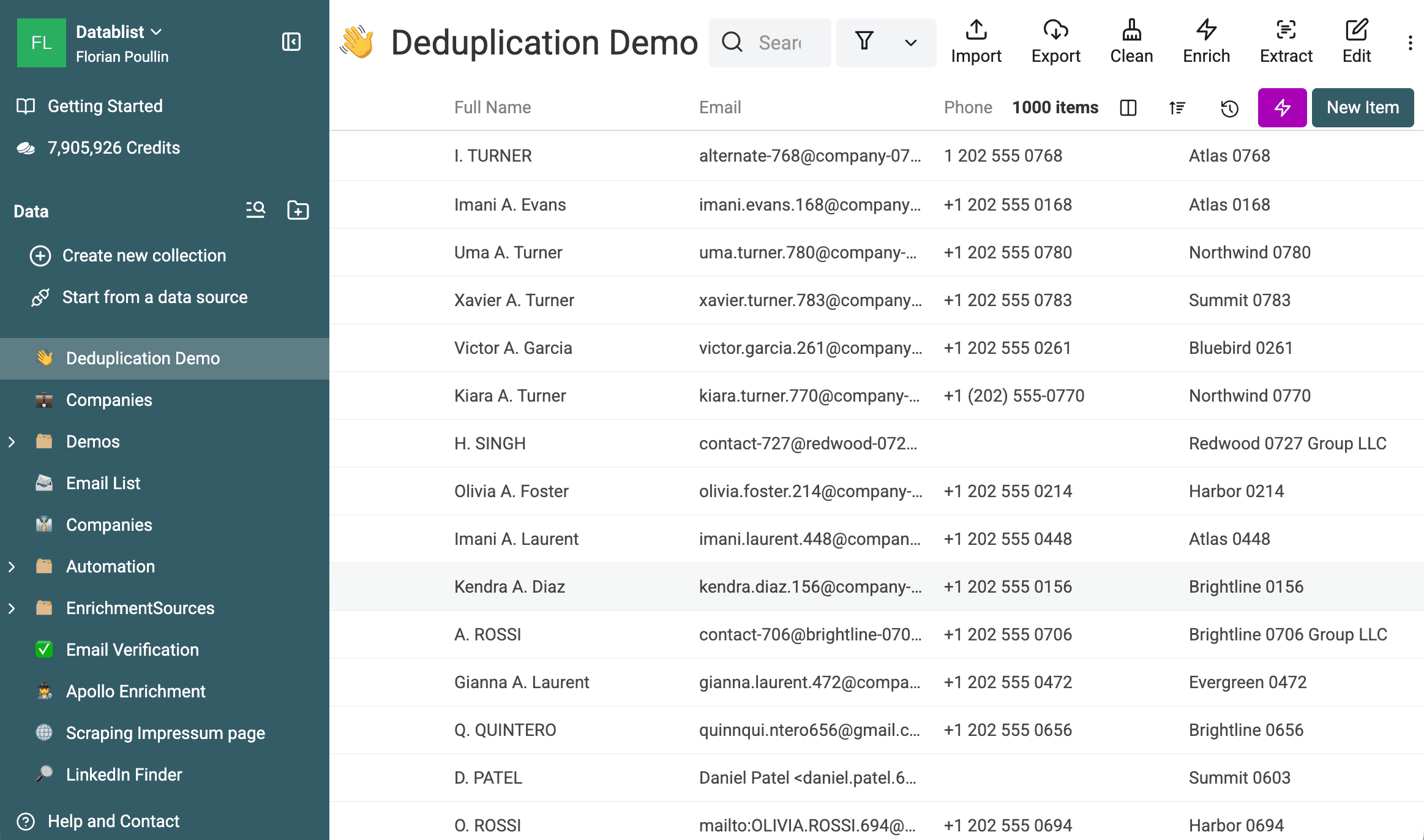This screenshot has width=1424, height=840.
Task: Open the history clock icon
Action: tap(1229, 108)
